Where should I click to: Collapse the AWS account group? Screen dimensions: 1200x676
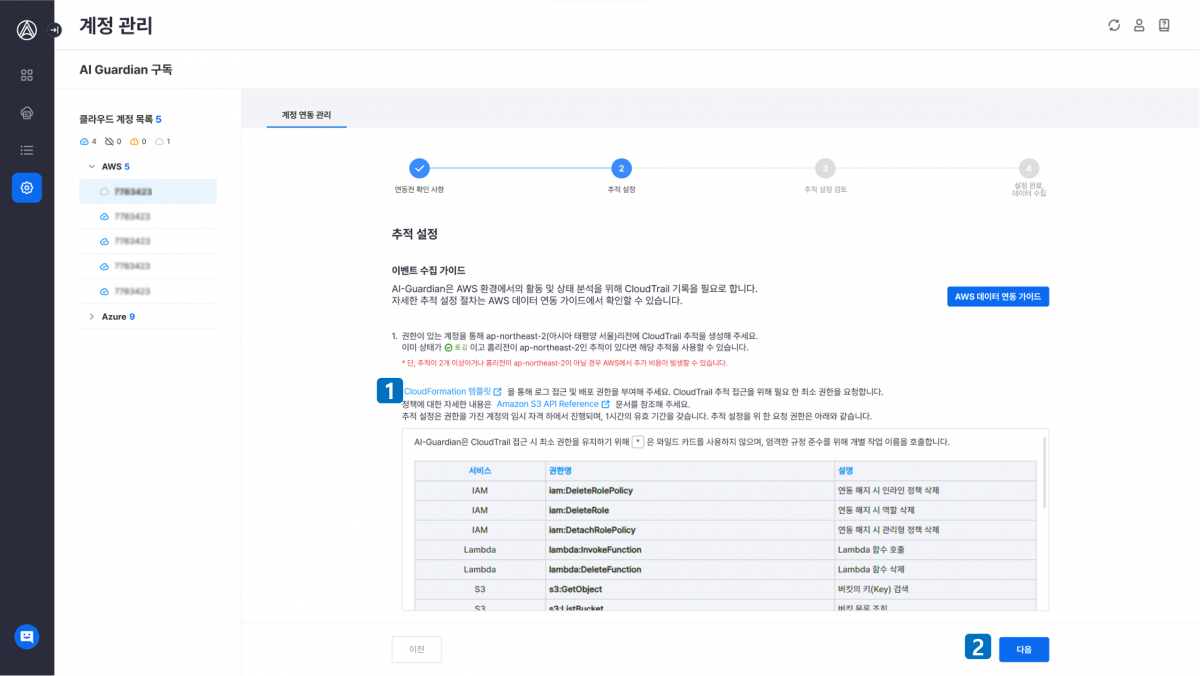[x=92, y=166]
